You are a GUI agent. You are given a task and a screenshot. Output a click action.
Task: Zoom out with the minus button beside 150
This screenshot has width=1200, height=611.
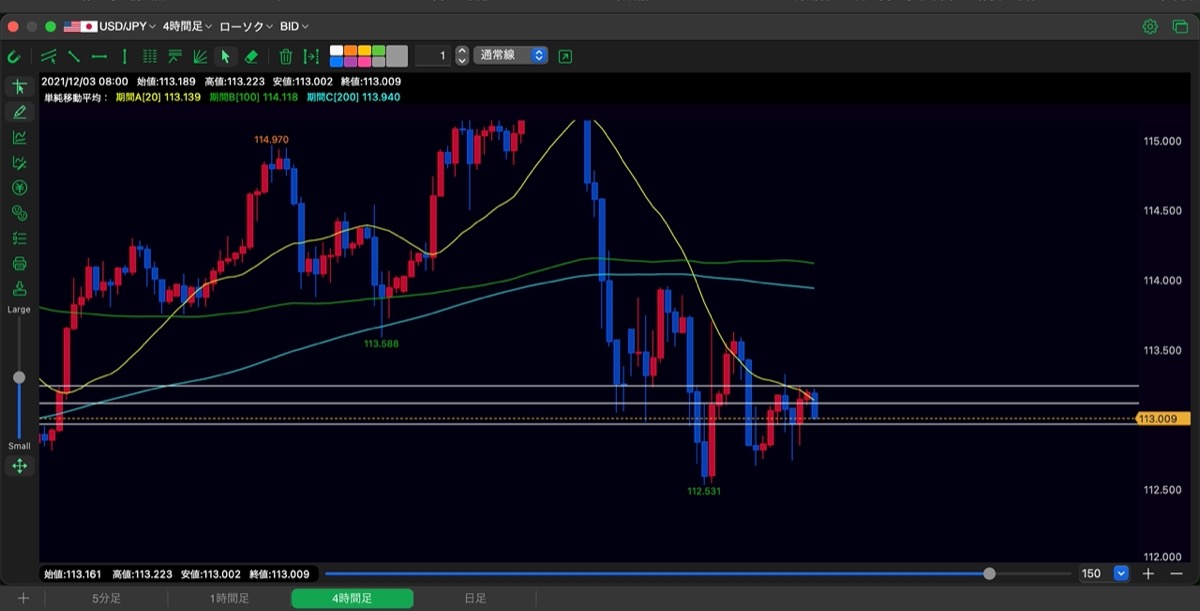1176,573
